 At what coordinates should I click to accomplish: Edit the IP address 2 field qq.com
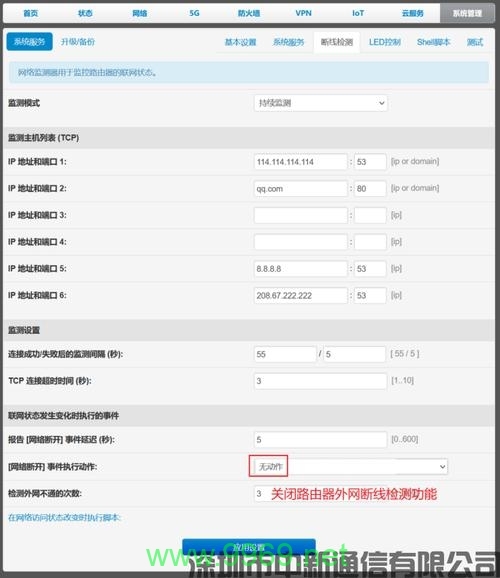pyautogui.click(x=301, y=189)
